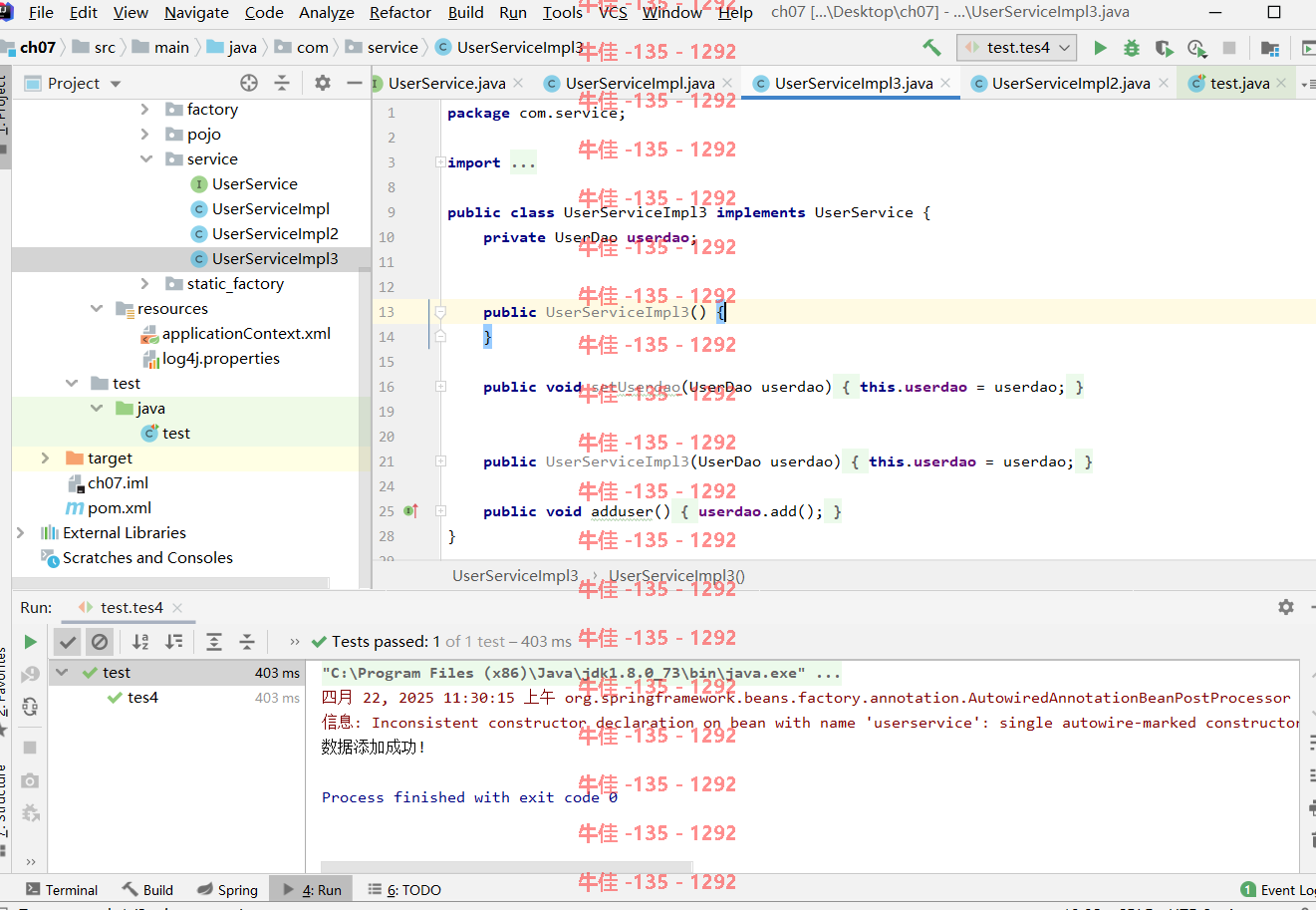Select pom.xml in project tree
This screenshot has width=1316, height=910.
tap(119, 507)
